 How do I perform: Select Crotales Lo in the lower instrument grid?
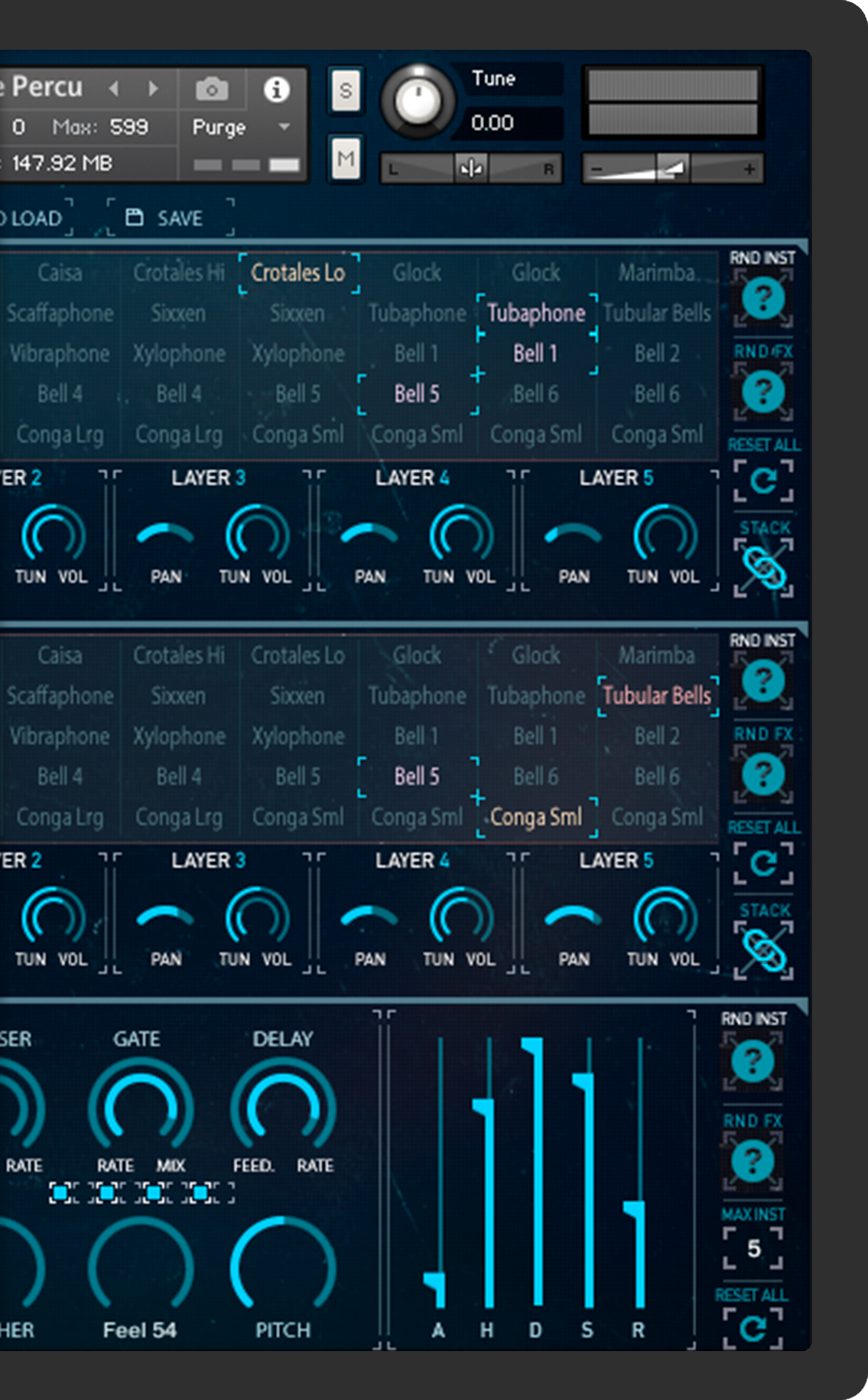[298, 656]
